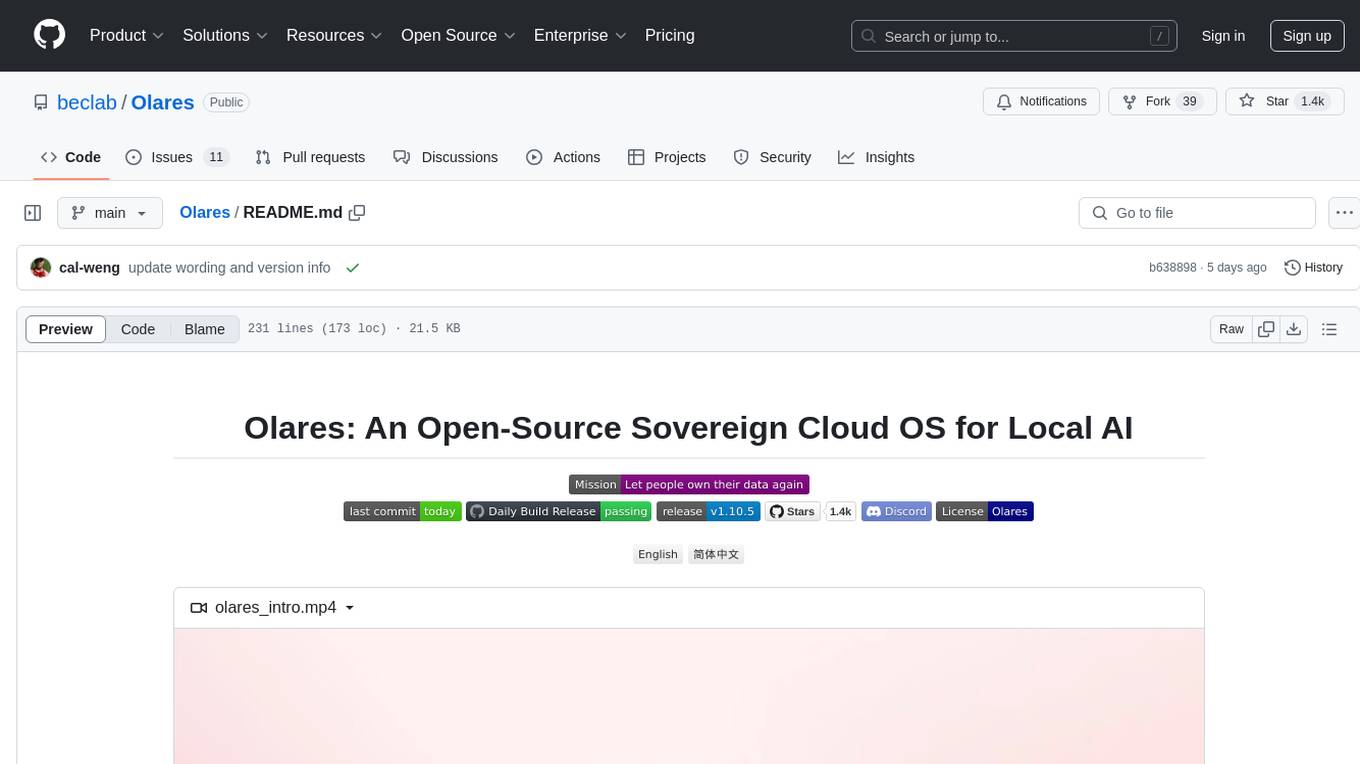The height and width of the screenshot is (764, 1360).
Task: Open Daily Build Release passing badge
Action: click(559, 511)
